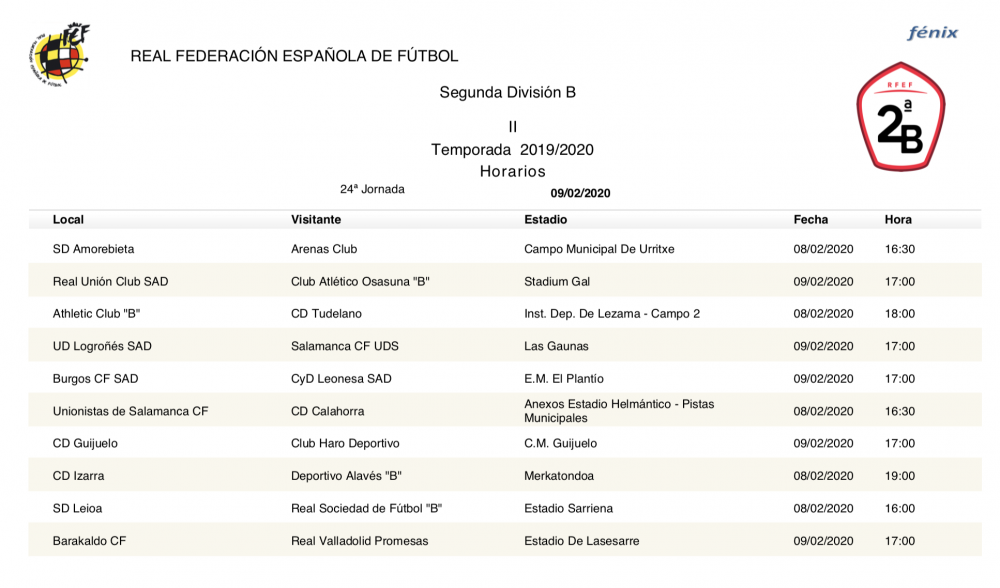
Task: Click Real Unión Club SAD row
Action: [110, 282]
